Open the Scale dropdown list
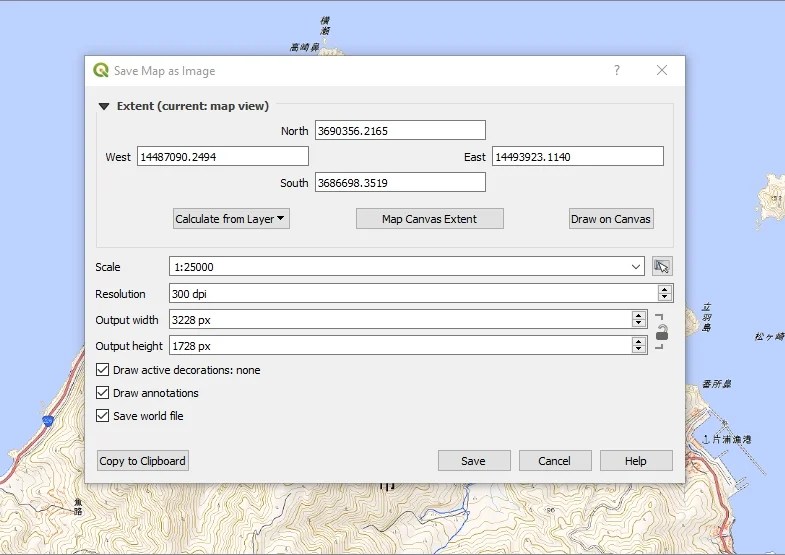 click(x=636, y=267)
